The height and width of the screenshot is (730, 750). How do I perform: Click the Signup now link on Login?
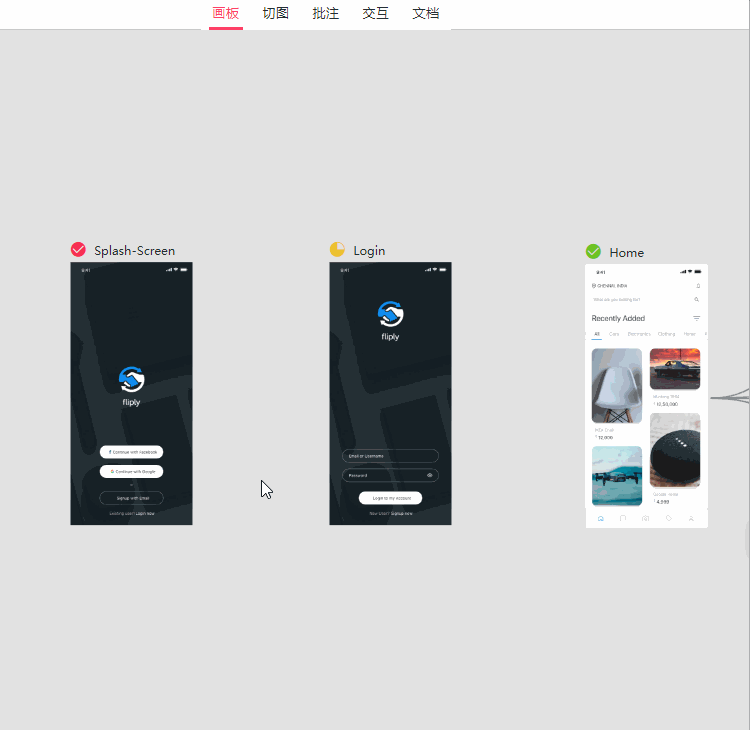click(402, 513)
